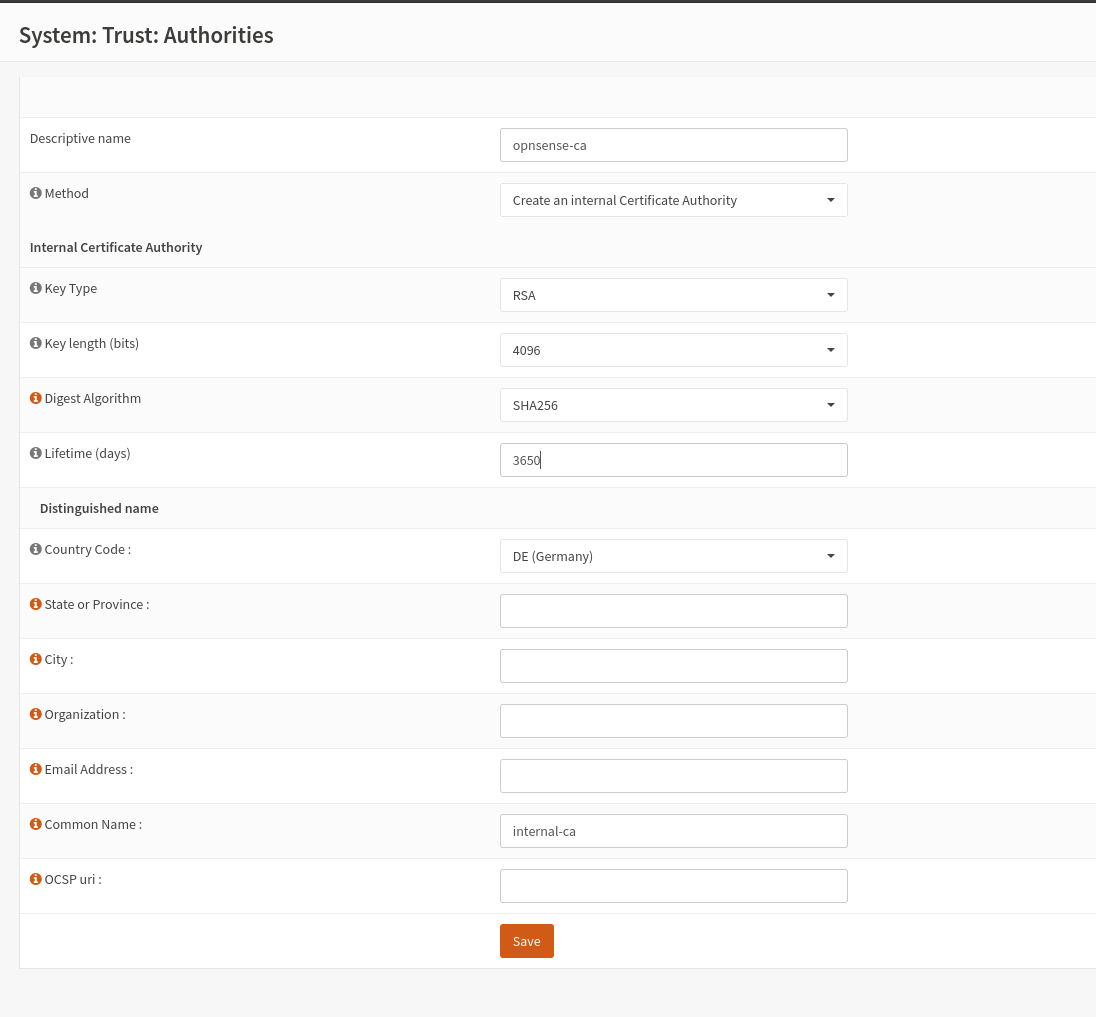The height and width of the screenshot is (1017, 1096).
Task: Click the Organization input field
Action: coord(673,721)
